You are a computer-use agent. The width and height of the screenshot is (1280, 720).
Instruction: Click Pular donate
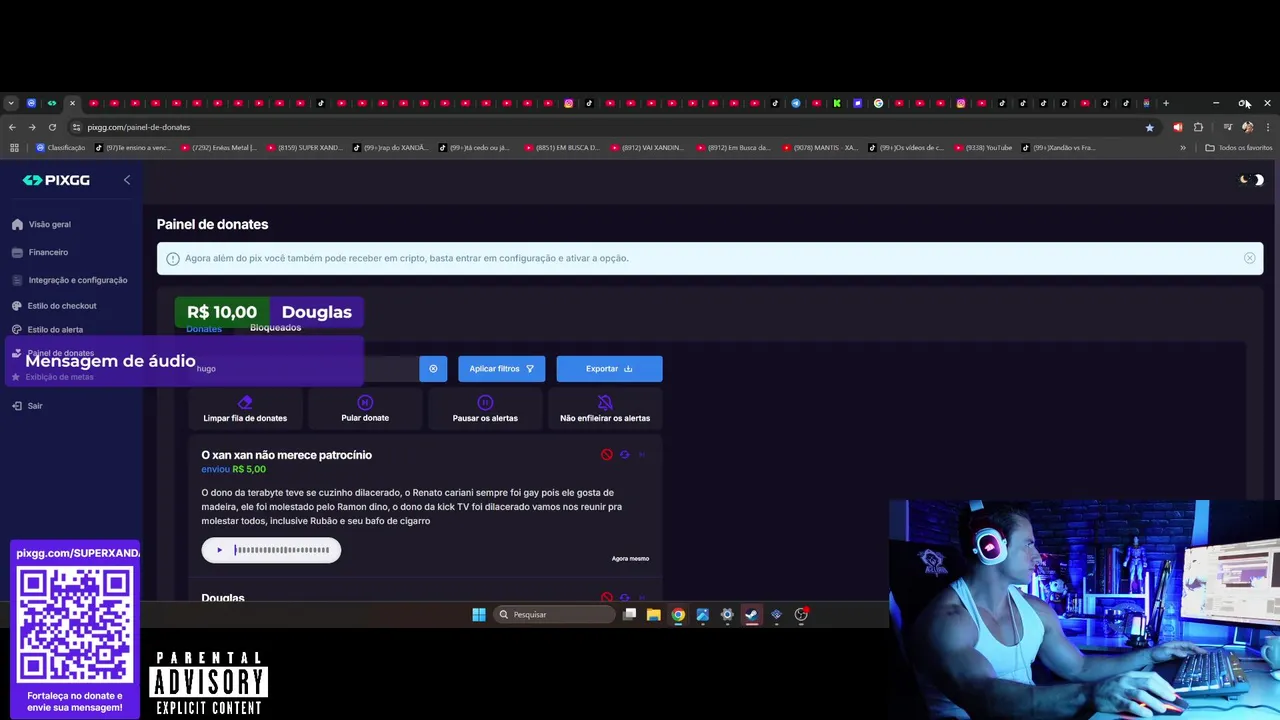(x=365, y=409)
